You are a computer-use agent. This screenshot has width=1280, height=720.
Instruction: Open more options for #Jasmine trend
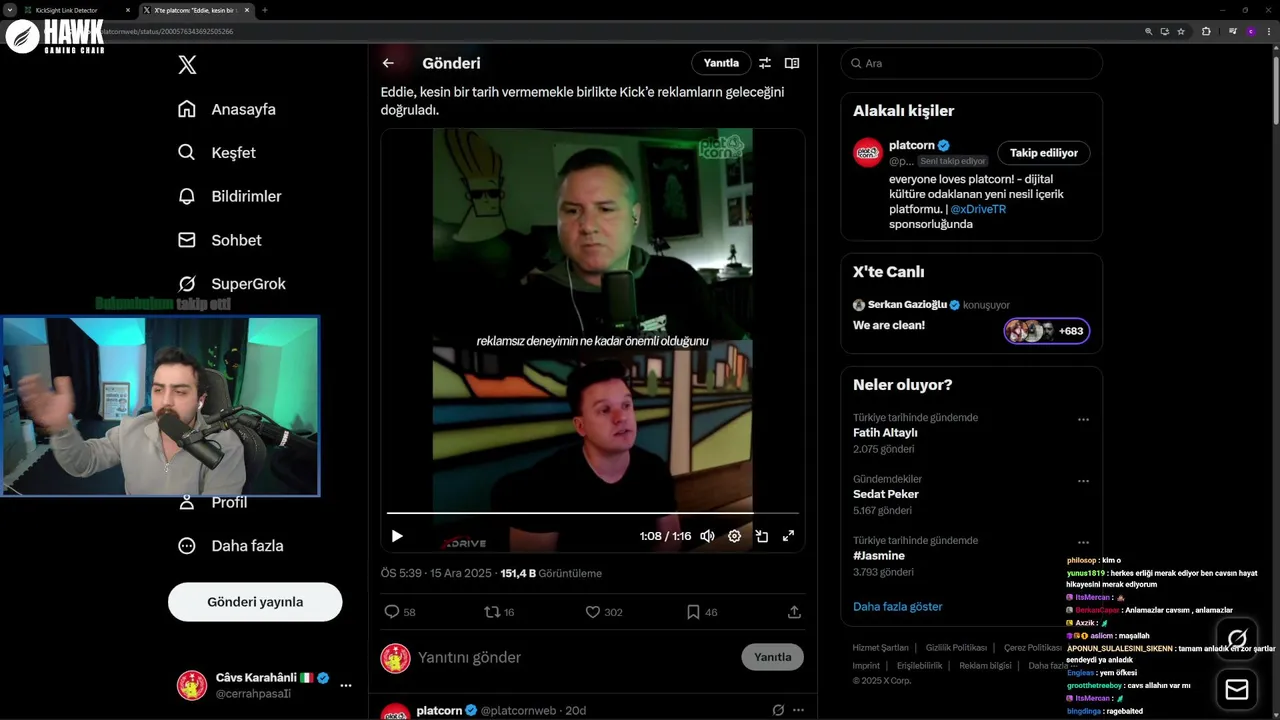pos(1083,542)
